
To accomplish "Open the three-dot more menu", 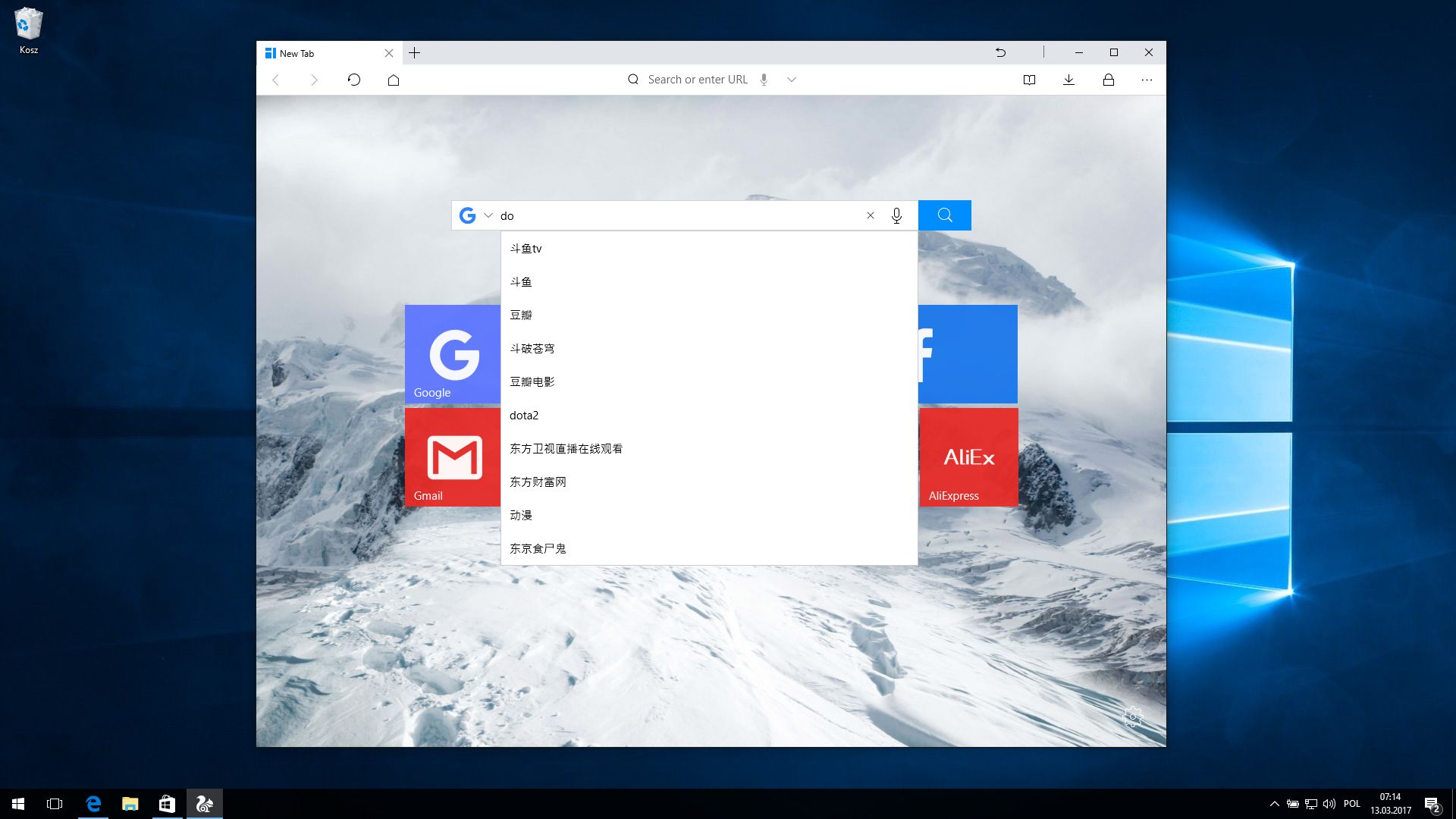I will pos(1147,80).
